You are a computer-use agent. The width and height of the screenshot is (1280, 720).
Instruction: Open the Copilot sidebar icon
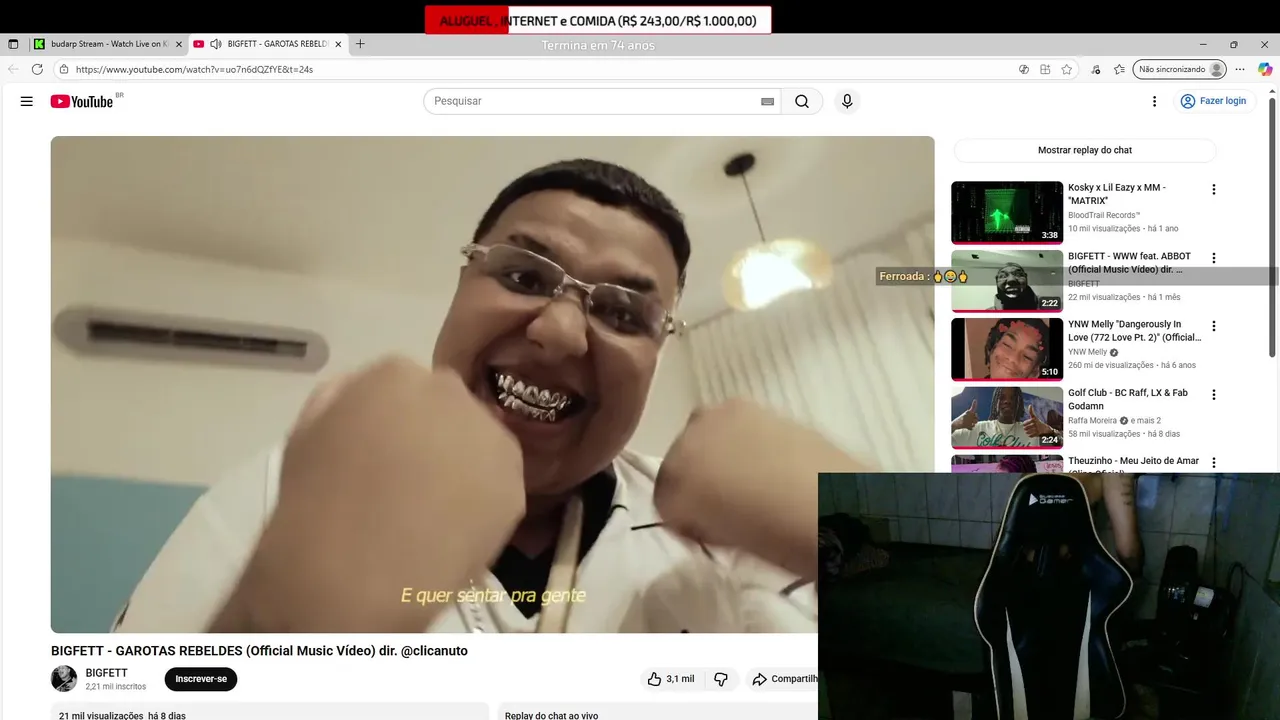[x=1265, y=69]
